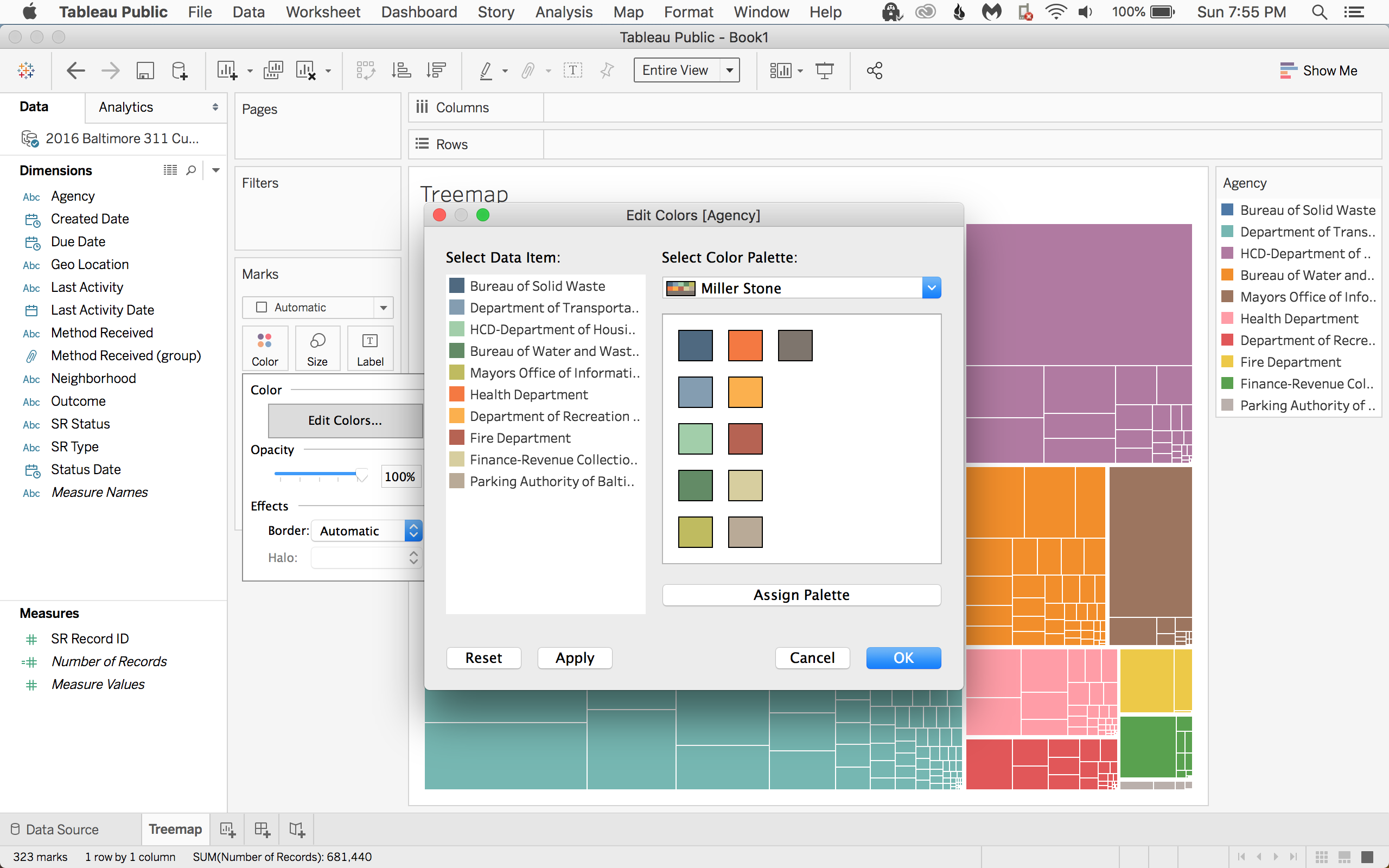Click Assign Palette button
Image resolution: width=1389 pixels, height=868 pixels.
(801, 595)
